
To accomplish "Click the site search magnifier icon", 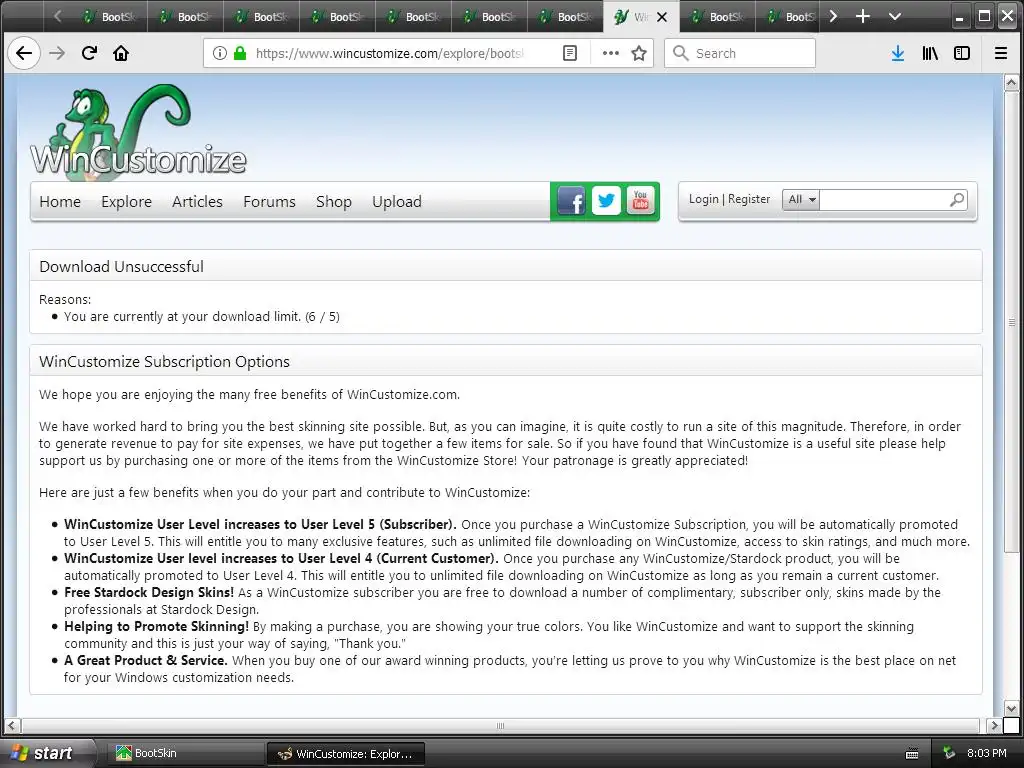I will (x=957, y=200).
